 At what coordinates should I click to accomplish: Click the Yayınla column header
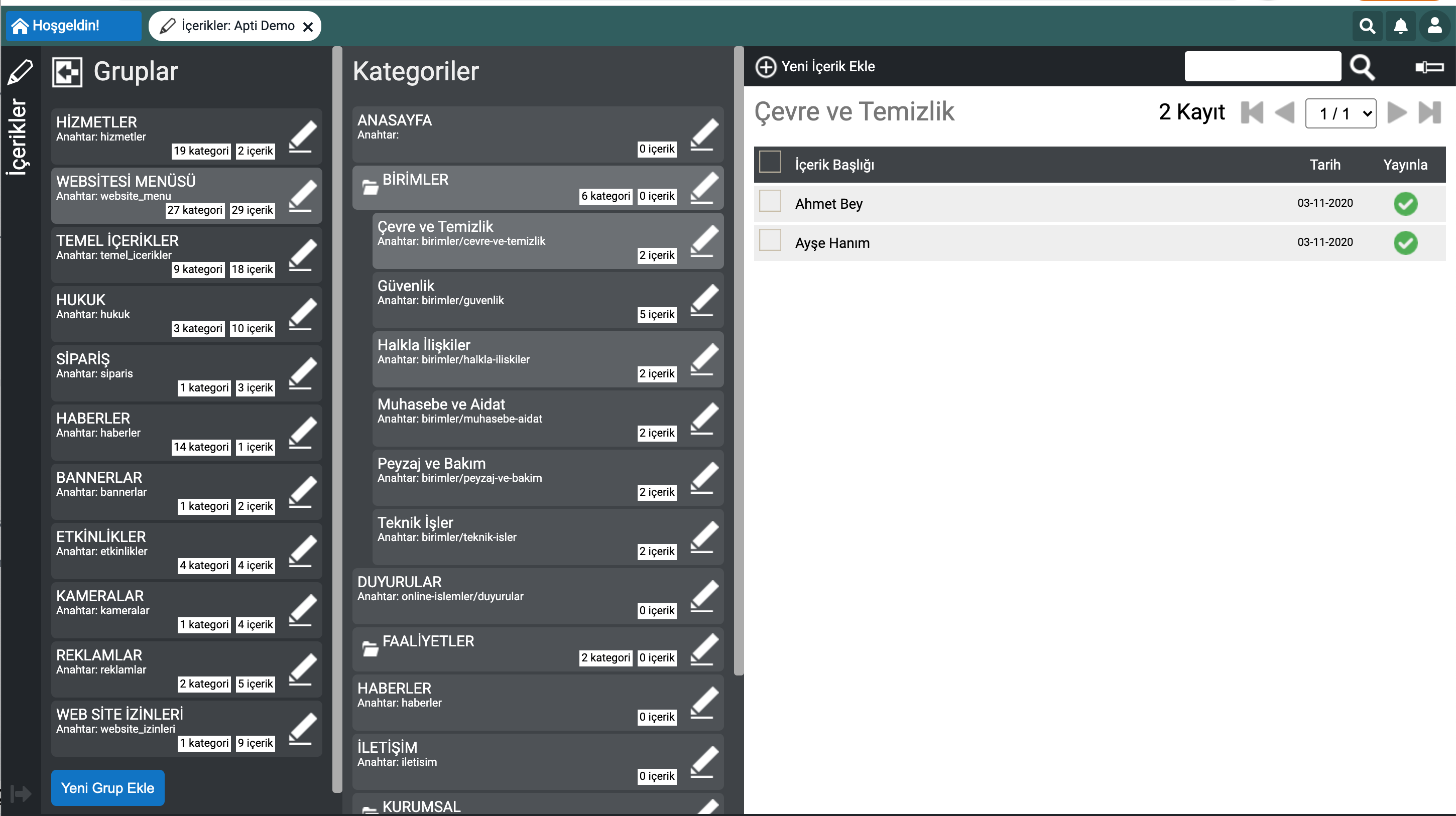point(1405,165)
